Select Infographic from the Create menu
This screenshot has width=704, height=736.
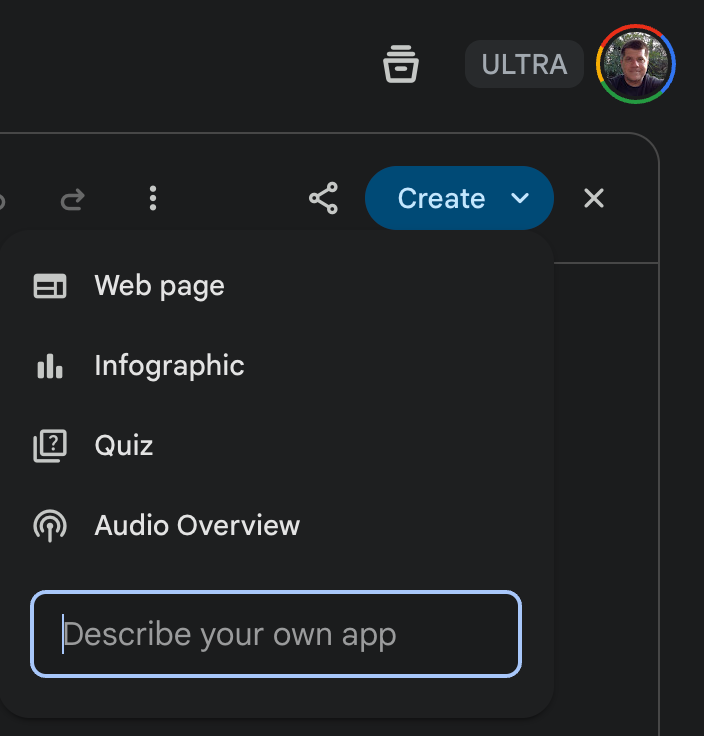tap(277, 366)
